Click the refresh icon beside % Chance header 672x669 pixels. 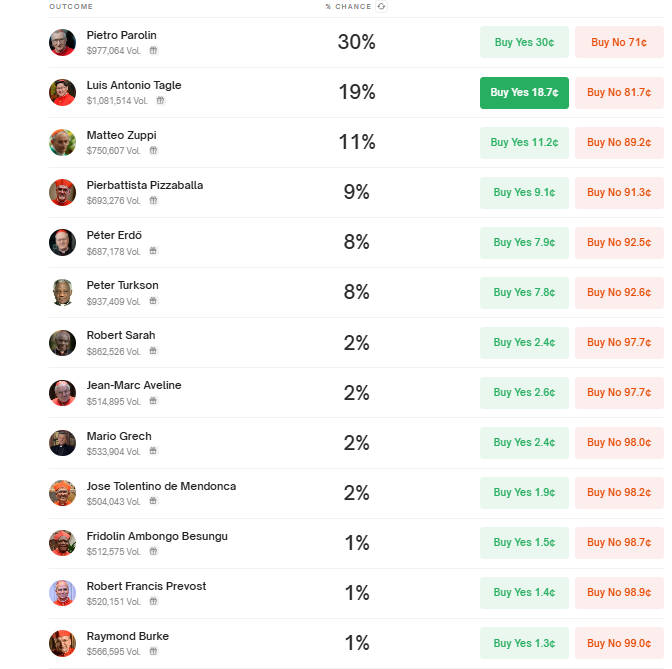[381, 6]
